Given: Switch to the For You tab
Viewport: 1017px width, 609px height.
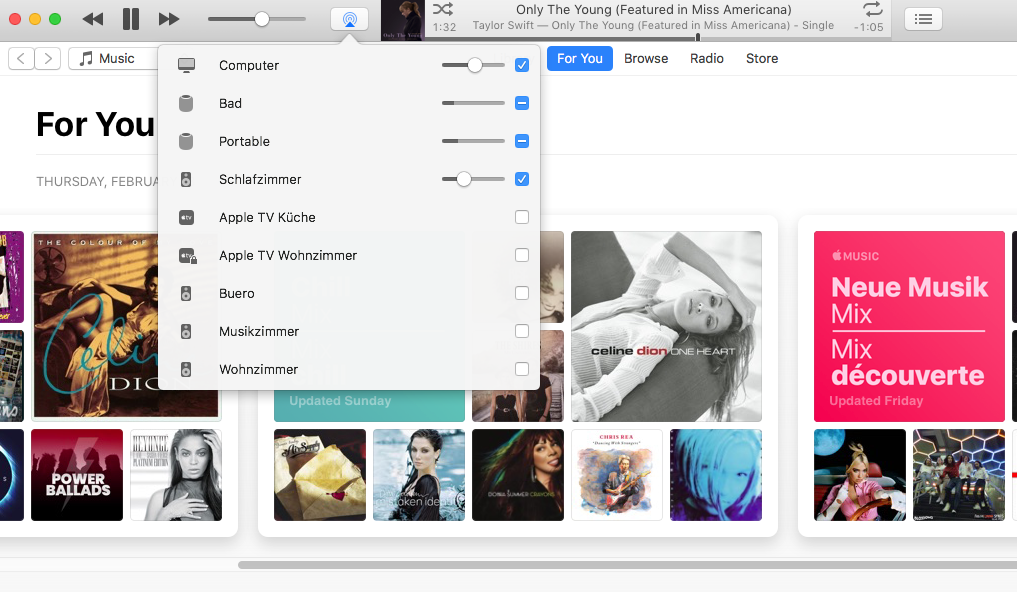Looking at the screenshot, I should coord(580,58).
